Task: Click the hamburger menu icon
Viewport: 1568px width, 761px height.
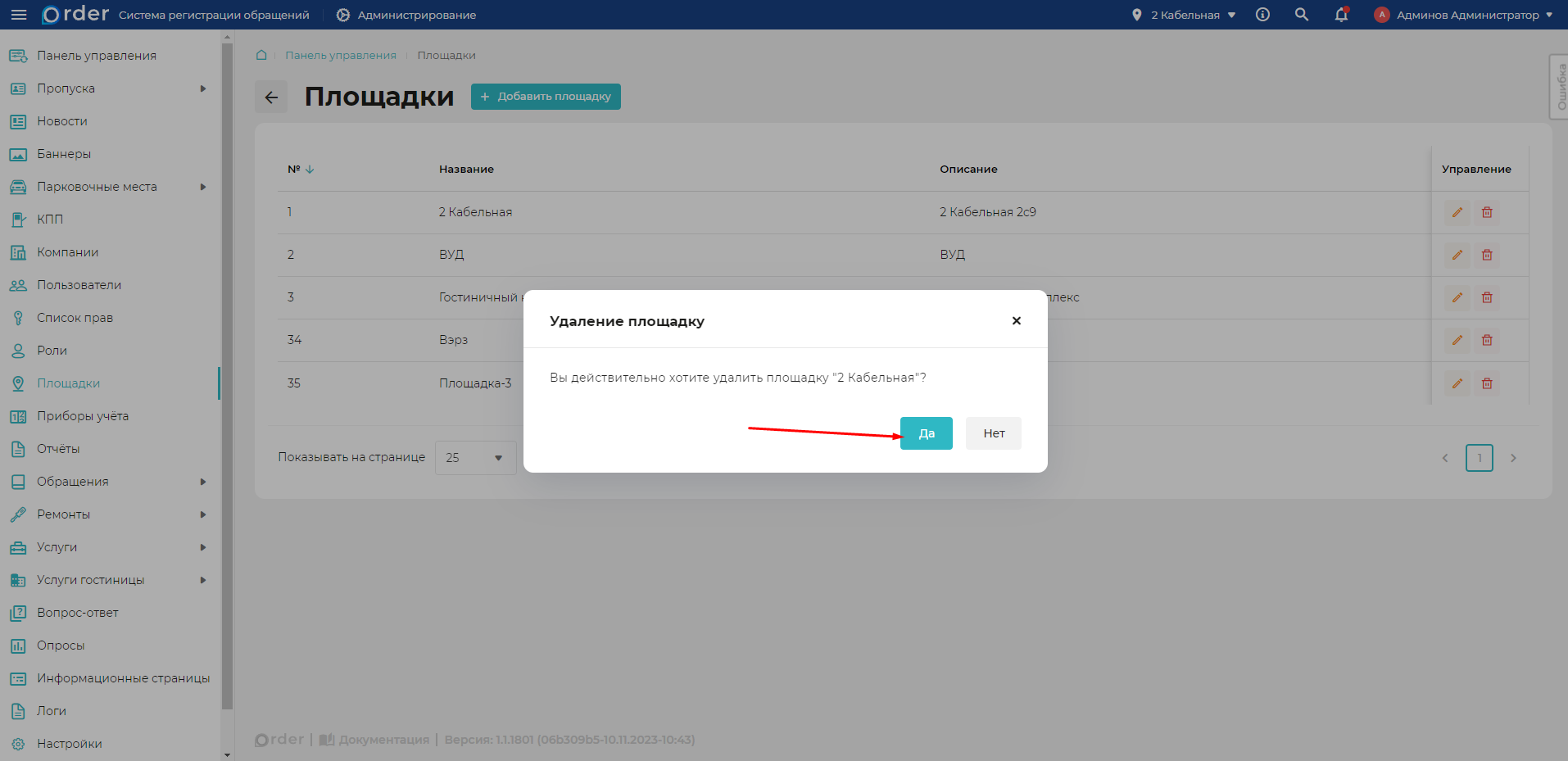Action: (19, 15)
